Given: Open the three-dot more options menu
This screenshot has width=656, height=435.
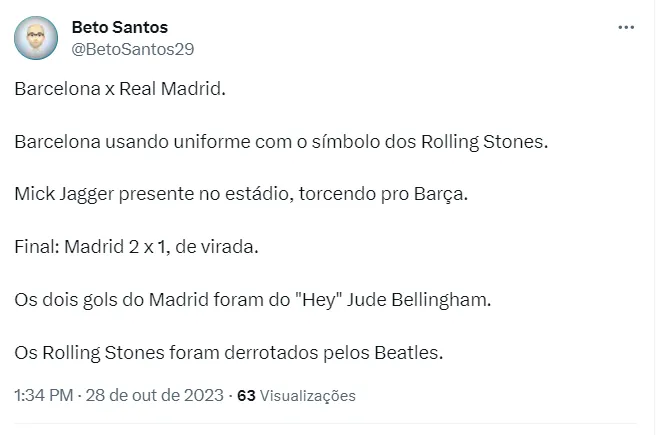Looking at the screenshot, I should click(626, 29).
